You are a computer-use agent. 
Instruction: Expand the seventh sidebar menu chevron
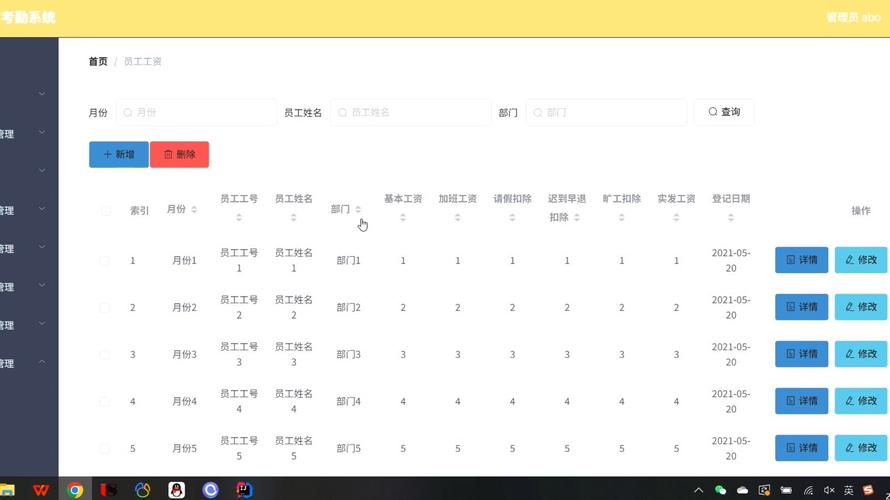click(42, 323)
